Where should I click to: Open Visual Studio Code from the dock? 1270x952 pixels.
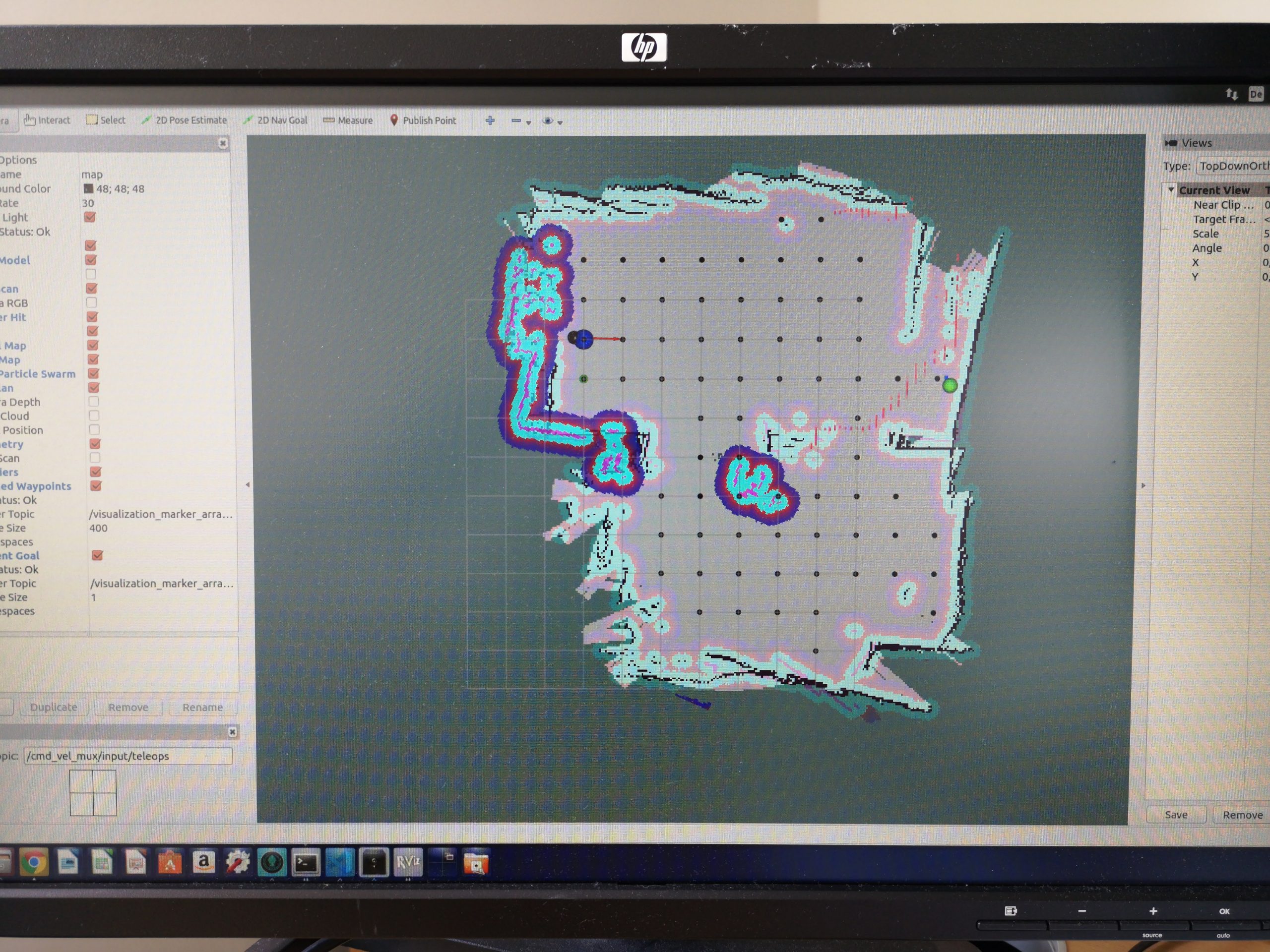pyautogui.click(x=339, y=862)
